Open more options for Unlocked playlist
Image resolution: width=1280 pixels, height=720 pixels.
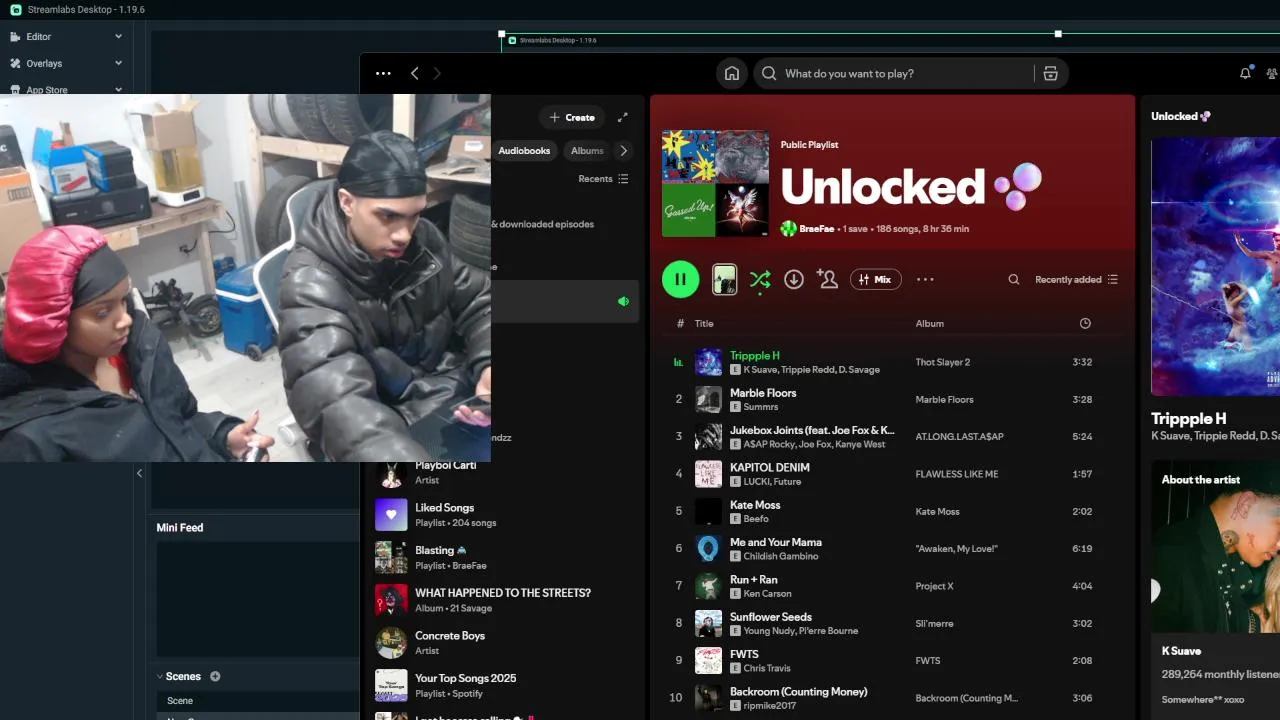(x=925, y=280)
